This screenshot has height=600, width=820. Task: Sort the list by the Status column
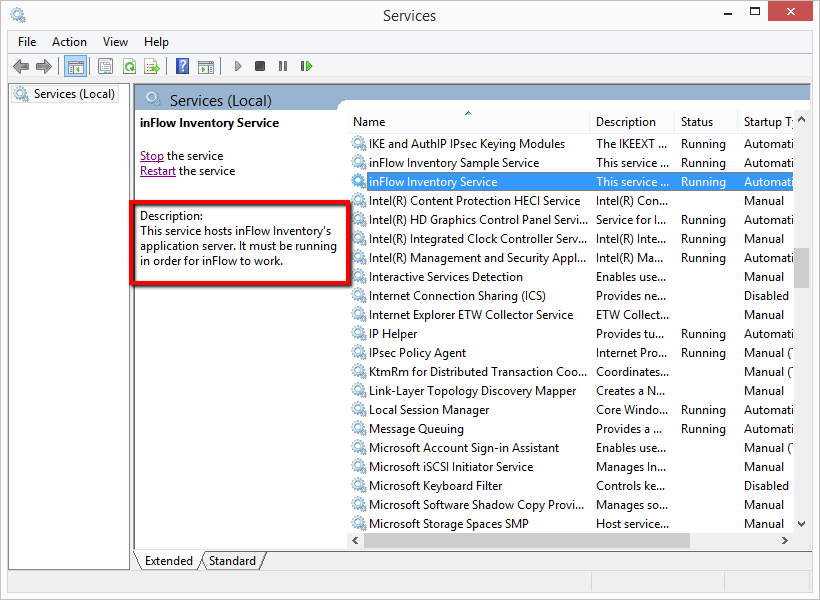tap(705, 122)
